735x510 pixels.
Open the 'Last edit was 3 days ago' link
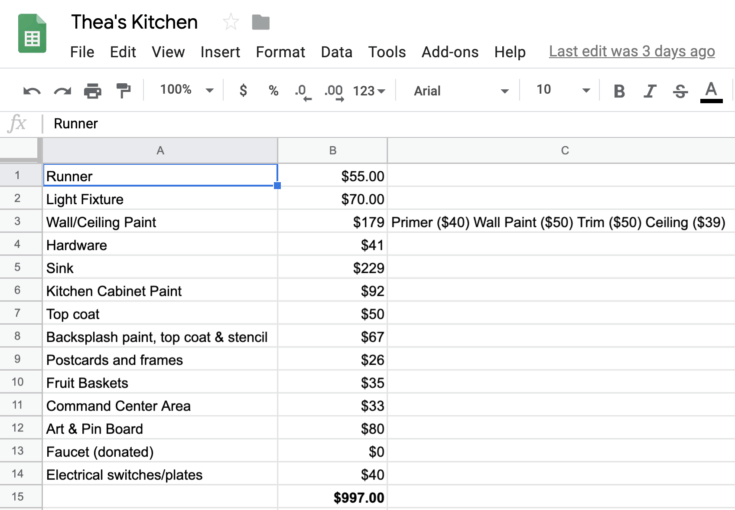632,52
